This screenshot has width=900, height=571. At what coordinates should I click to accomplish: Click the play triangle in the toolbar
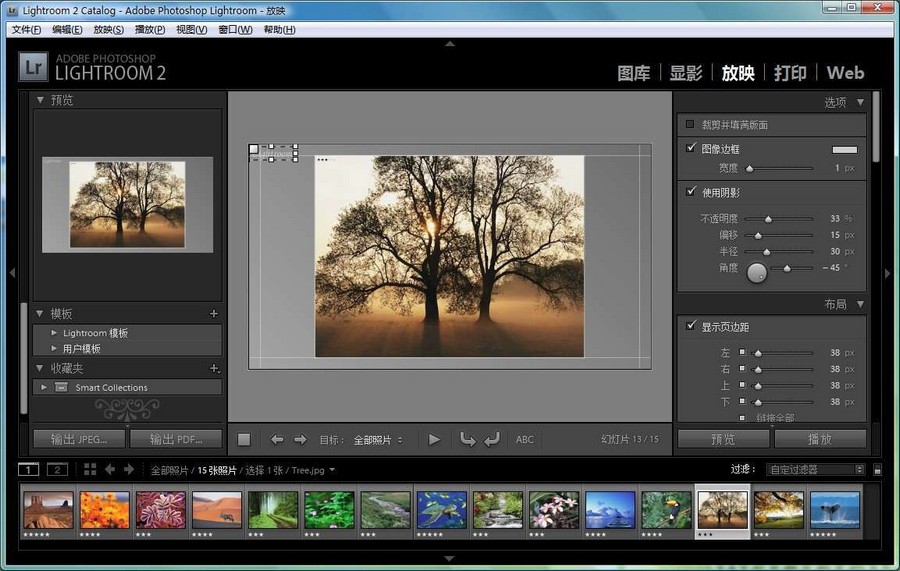point(434,439)
